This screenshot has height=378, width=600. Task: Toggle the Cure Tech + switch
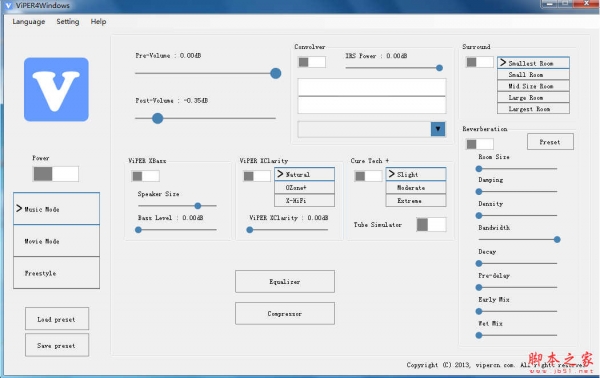point(368,176)
